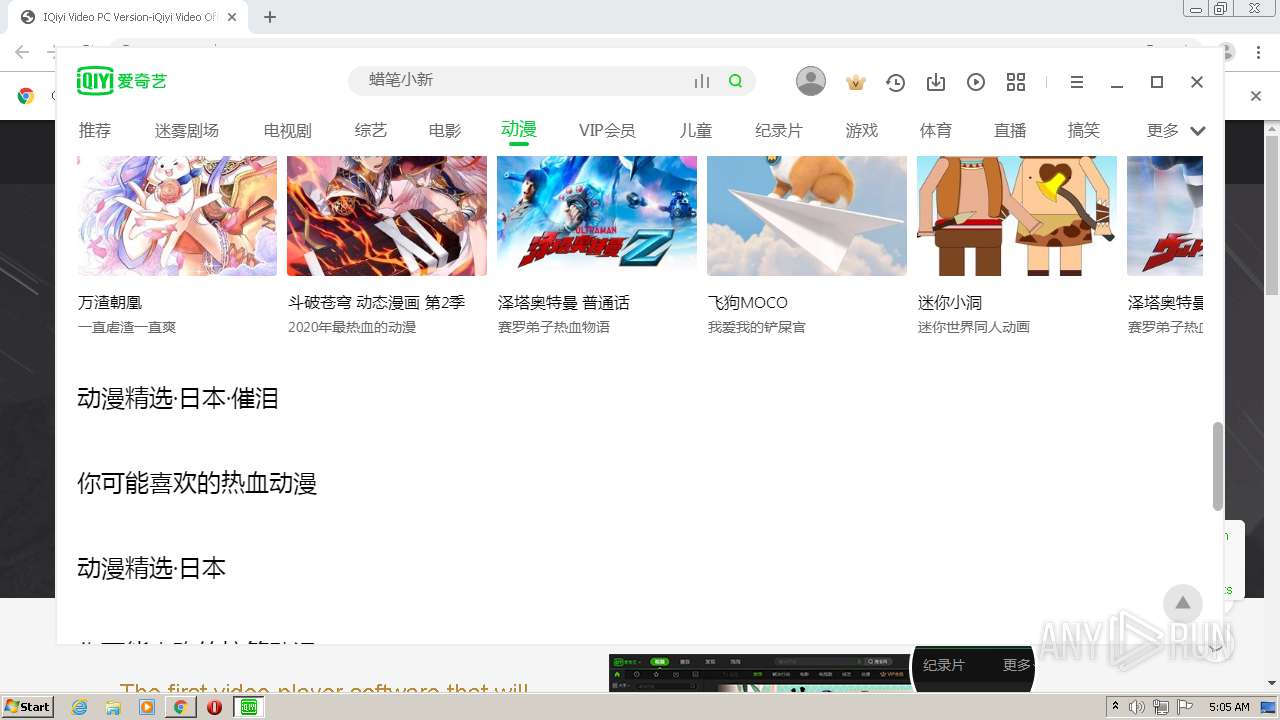Click the iQIYI taskbar button

click(x=249, y=707)
